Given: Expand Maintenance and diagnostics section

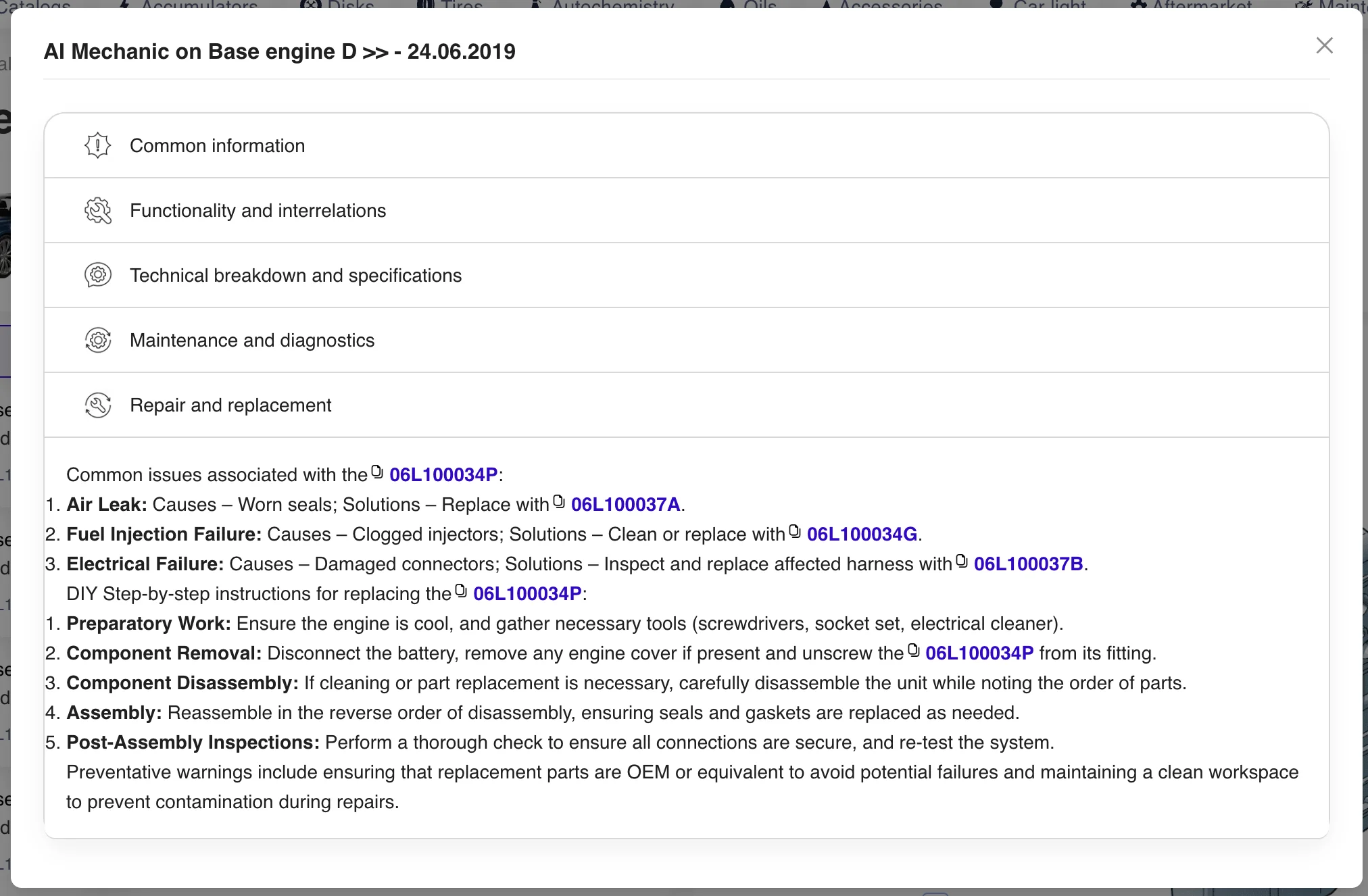Looking at the screenshot, I should click(x=251, y=341).
